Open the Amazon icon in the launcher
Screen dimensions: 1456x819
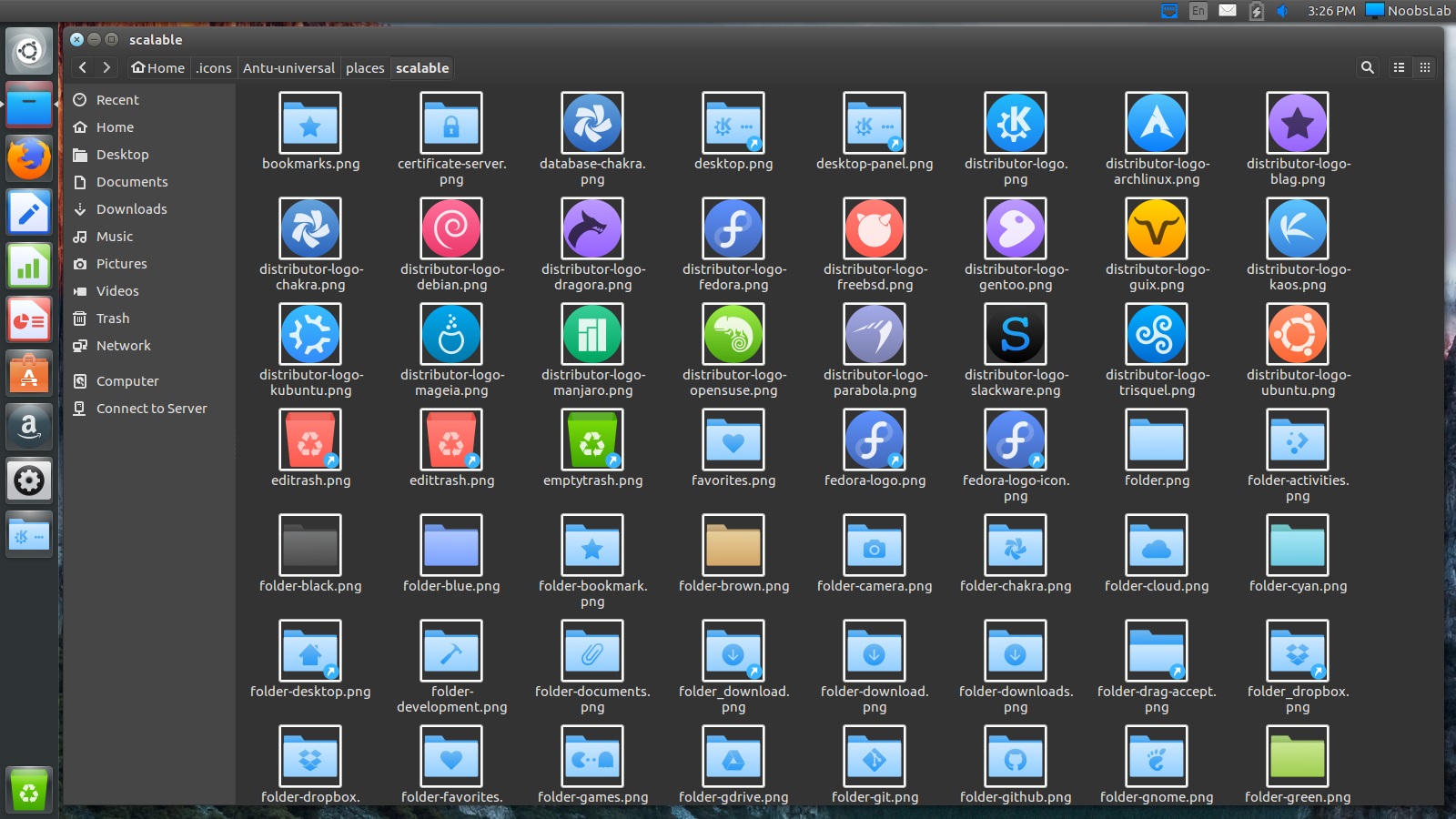tap(28, 428)
